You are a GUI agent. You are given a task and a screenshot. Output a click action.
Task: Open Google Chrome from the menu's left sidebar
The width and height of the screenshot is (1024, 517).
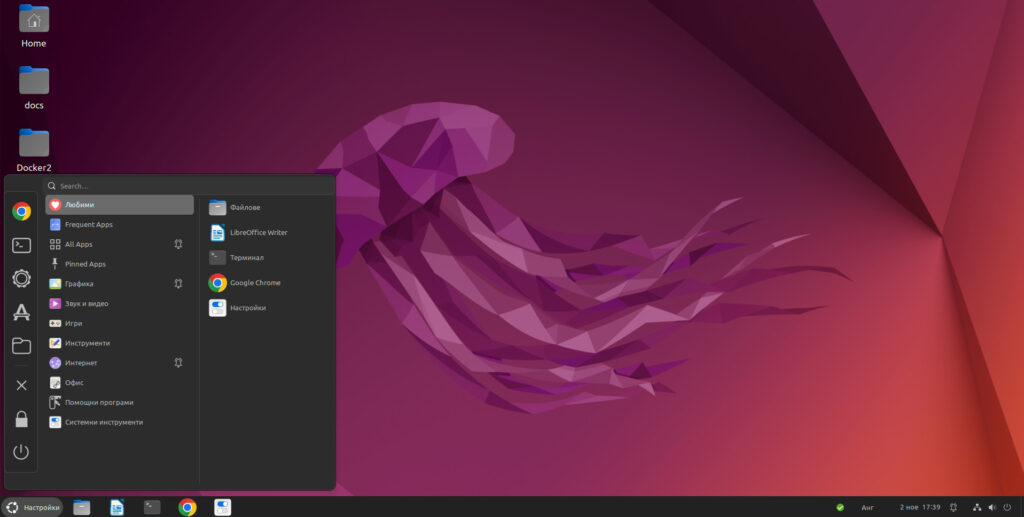pyautogui.click(x=22, y=212)
